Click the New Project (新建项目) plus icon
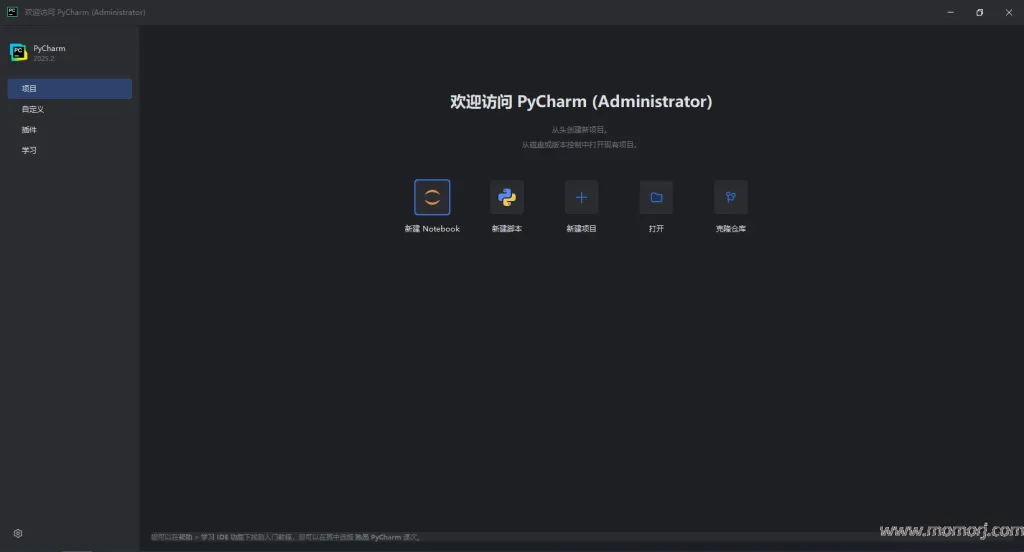 [x=581, y=197]
